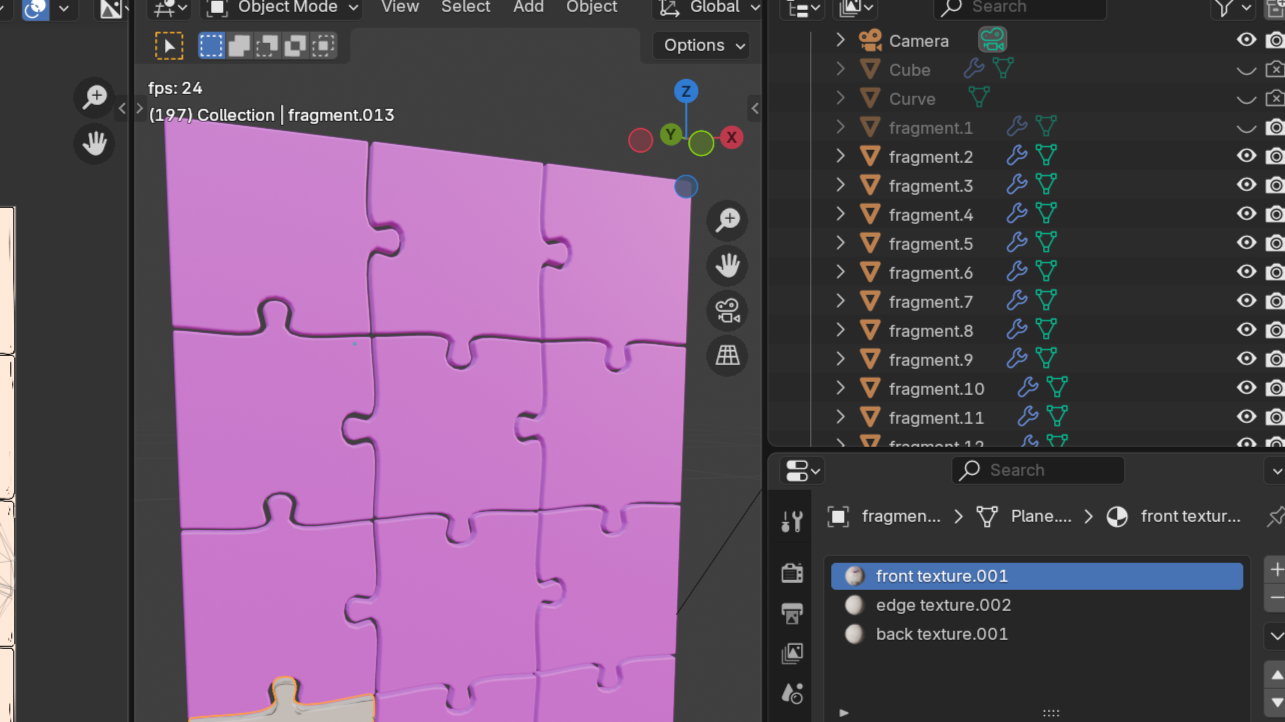The height and width of the screenshot is (722, 1285).
Task: Open the Select menu
Action: (x=466, y=7)
